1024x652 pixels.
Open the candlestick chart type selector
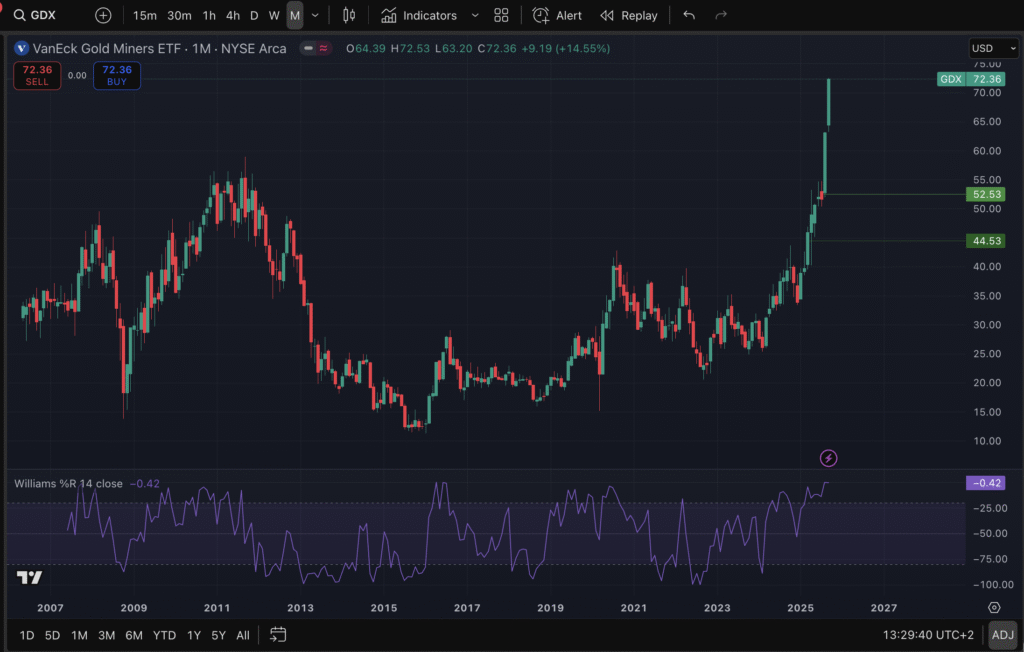(x=349, y=15)
